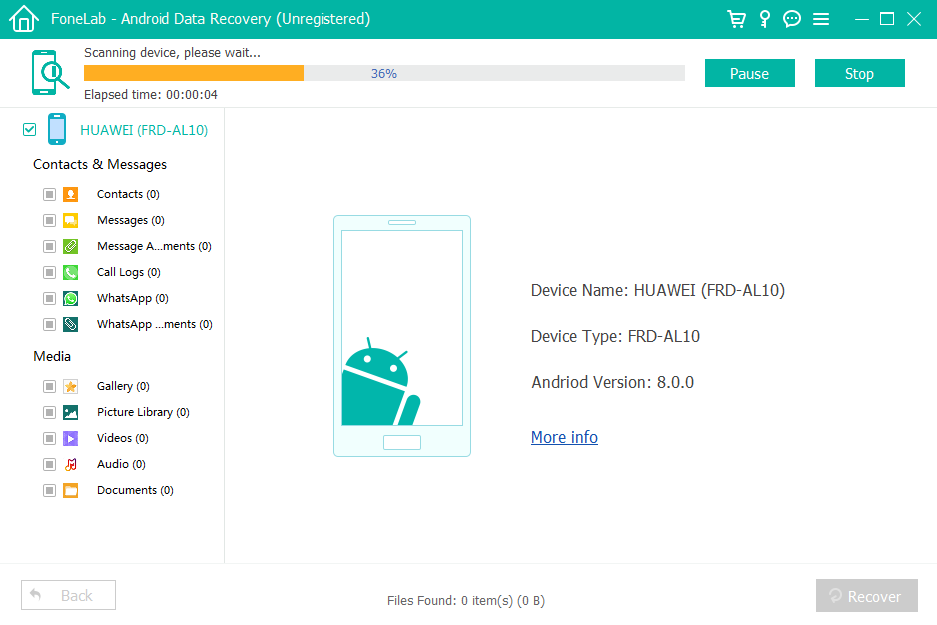This screenshot has width=937, height=625.
Task: Click the purple Videos play icon
Action: coord(71,439)
